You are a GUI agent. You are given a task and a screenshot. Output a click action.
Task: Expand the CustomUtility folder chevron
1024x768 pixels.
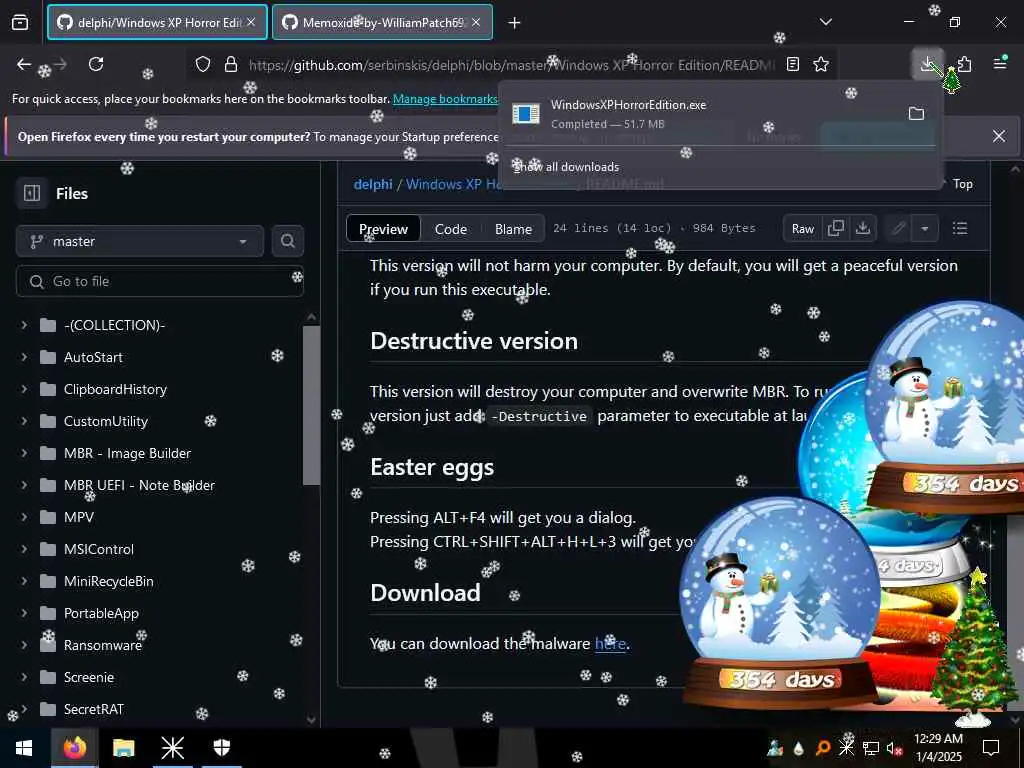(24, 421)
